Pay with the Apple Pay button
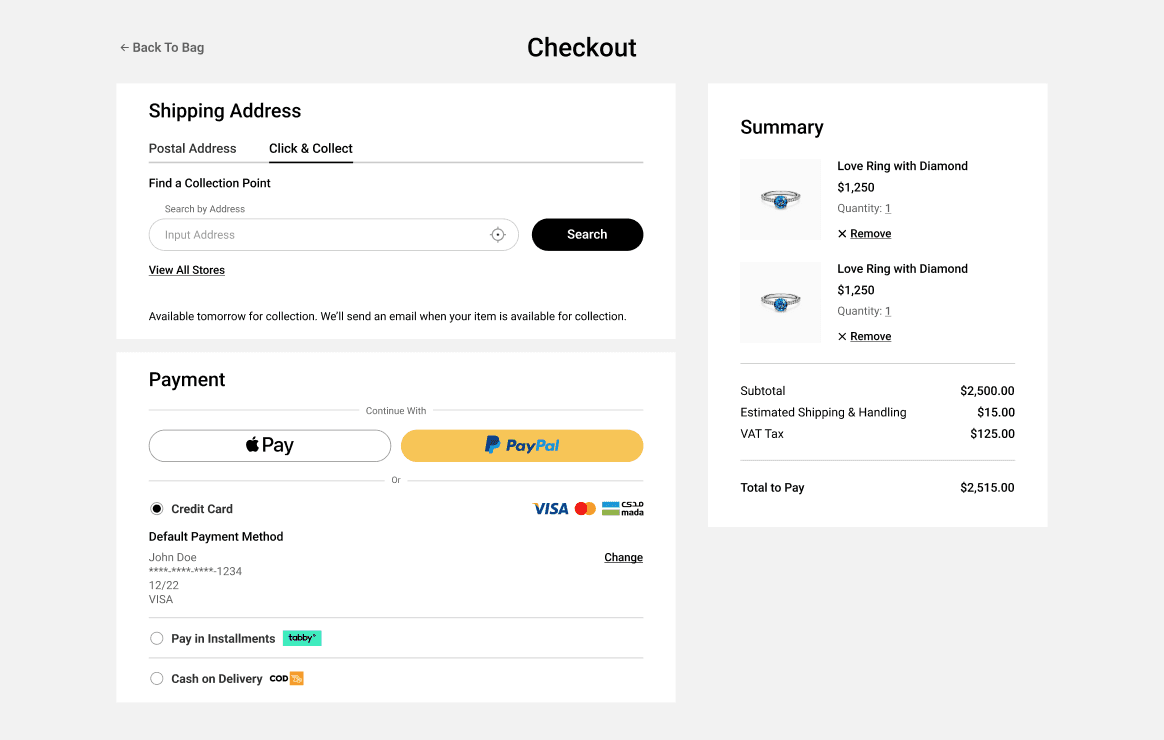The width and height of the screenshot is (1164, 740). pyautogui.click(x=270, y=446)
